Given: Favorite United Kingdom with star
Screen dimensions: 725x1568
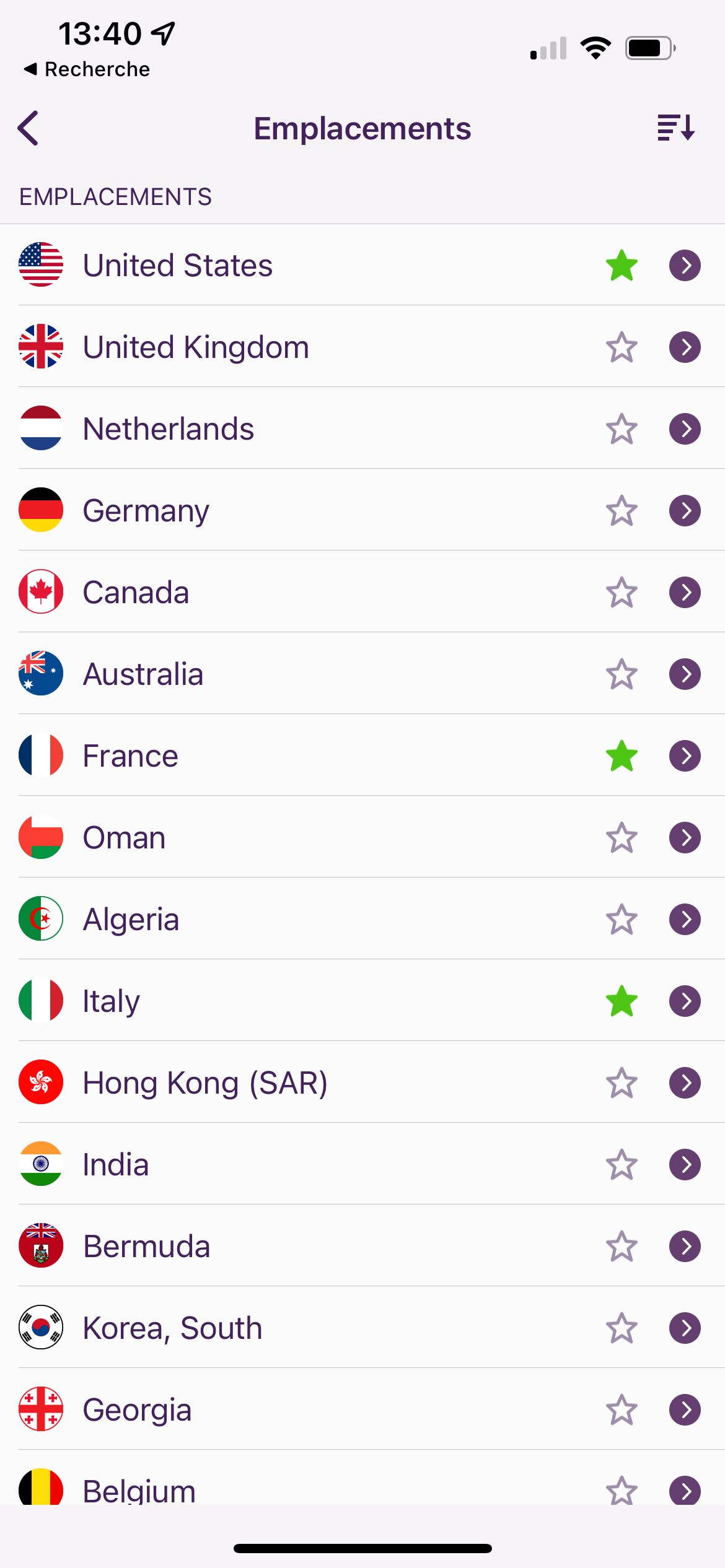Looking at the screenshot, I should 622,347.
